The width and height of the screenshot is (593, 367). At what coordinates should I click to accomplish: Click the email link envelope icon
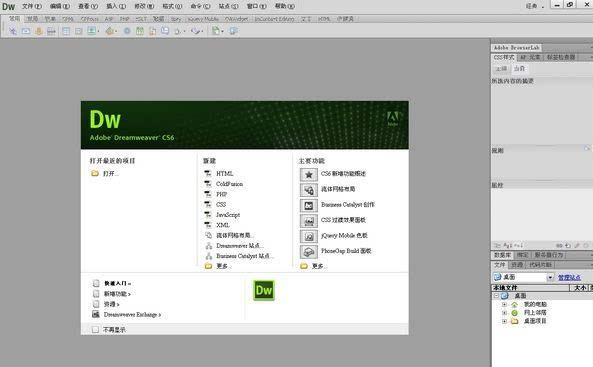pyautogui.click(x=26, y=31)
